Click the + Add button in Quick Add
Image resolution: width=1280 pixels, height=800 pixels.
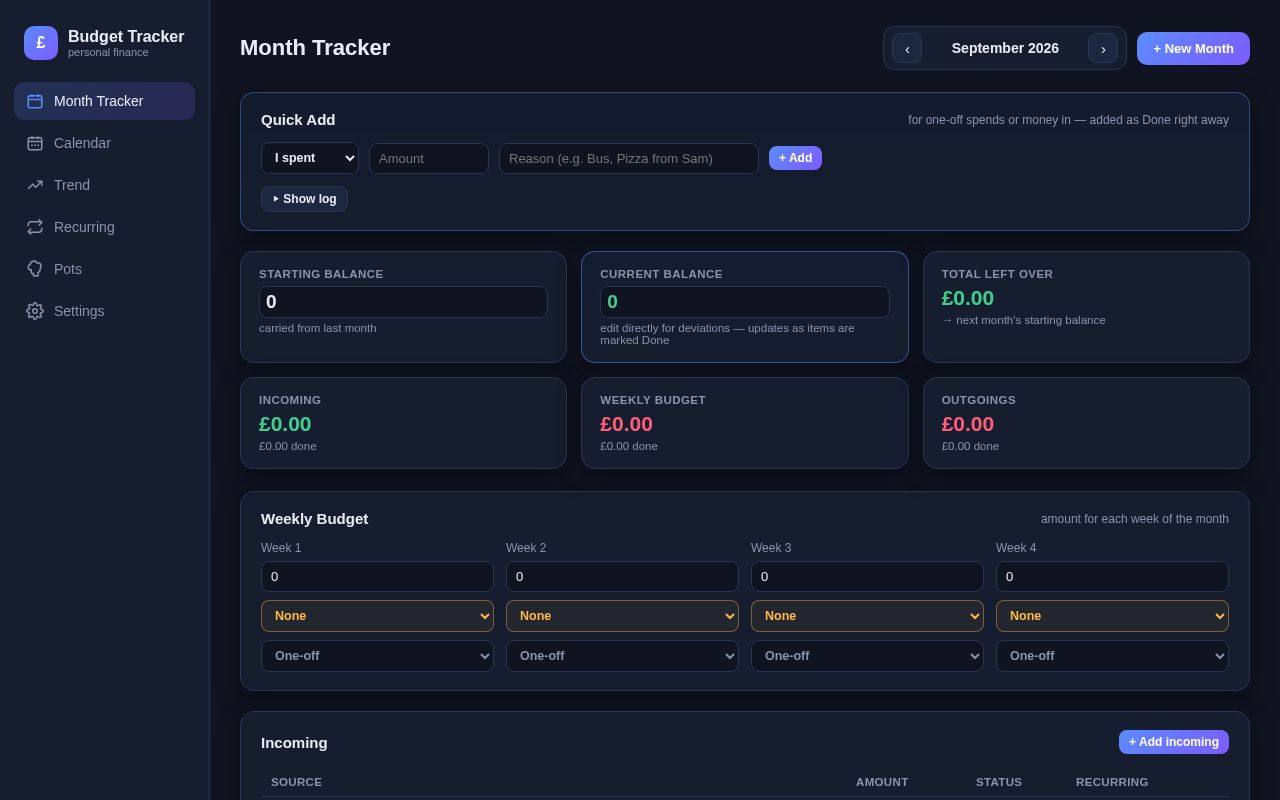795,158
